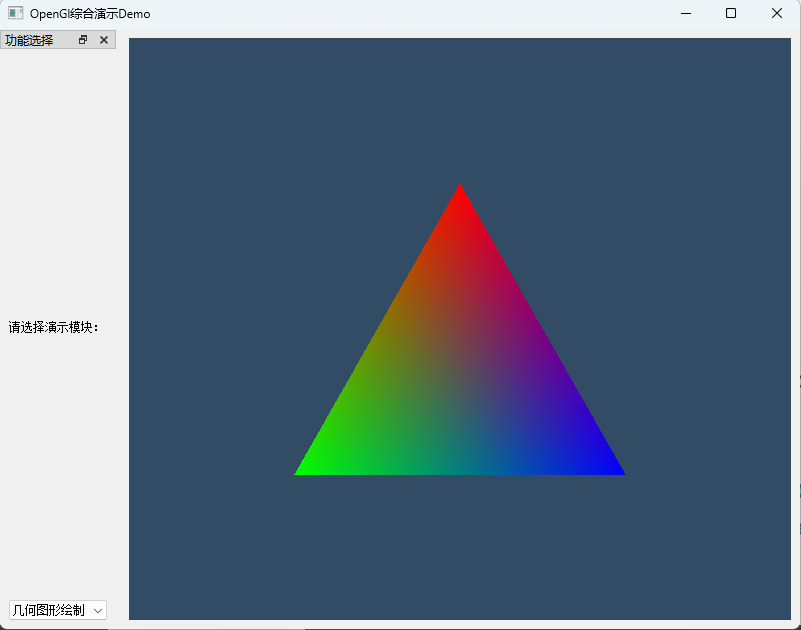
Task: Click the 功能选择 panel title
Action: click(x=29, y=40)
